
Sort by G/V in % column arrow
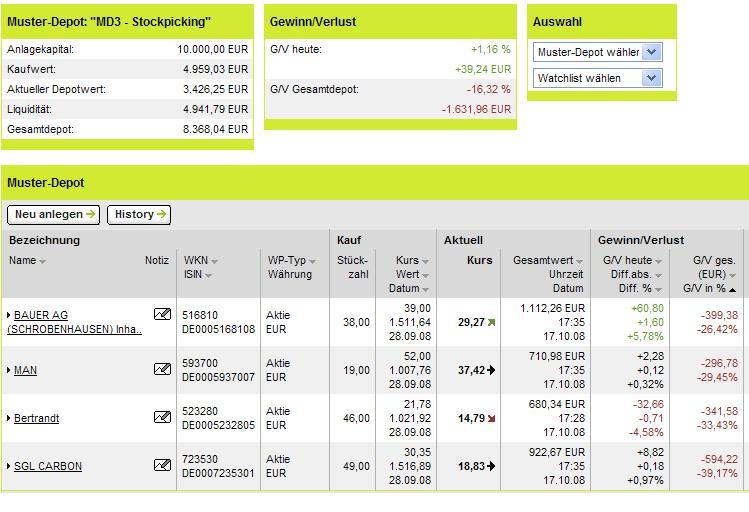[x=731, y=290]
